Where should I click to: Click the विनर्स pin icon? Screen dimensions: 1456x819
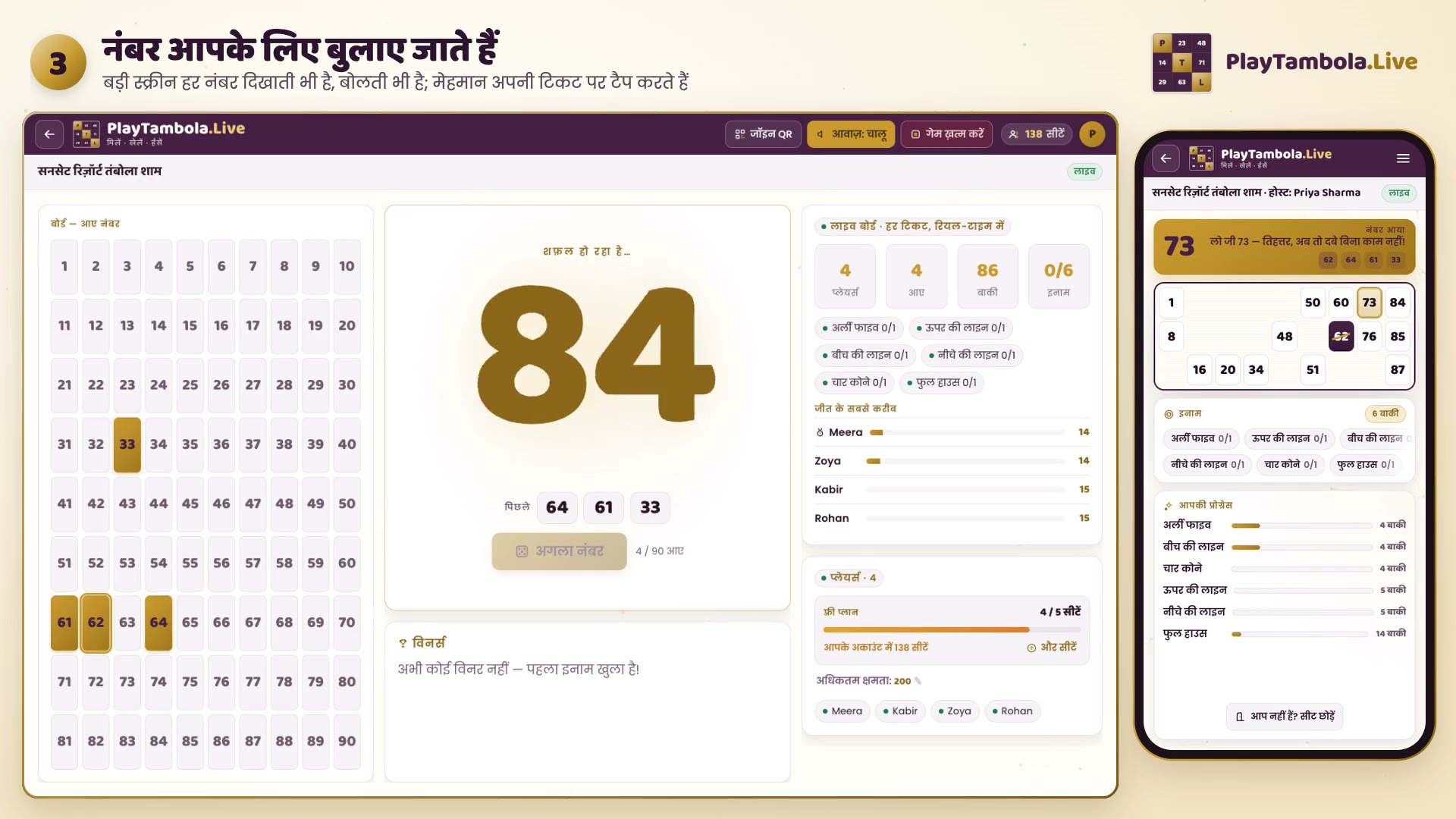point(403,643)
